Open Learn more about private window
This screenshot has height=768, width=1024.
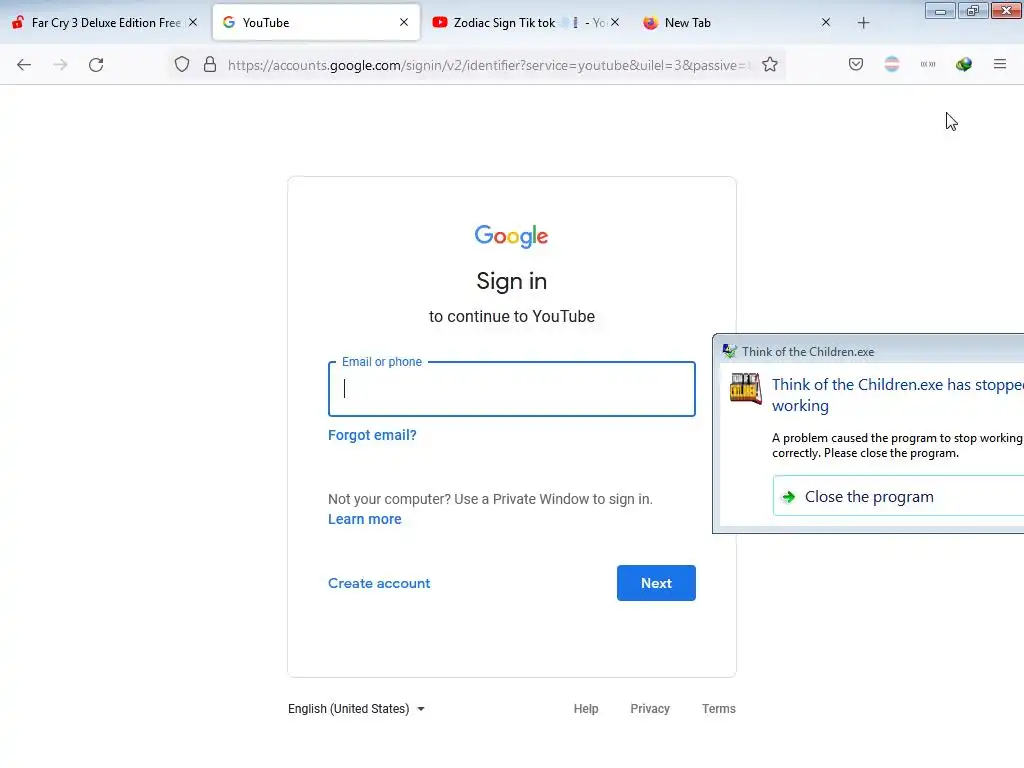(x=364, y=519)
